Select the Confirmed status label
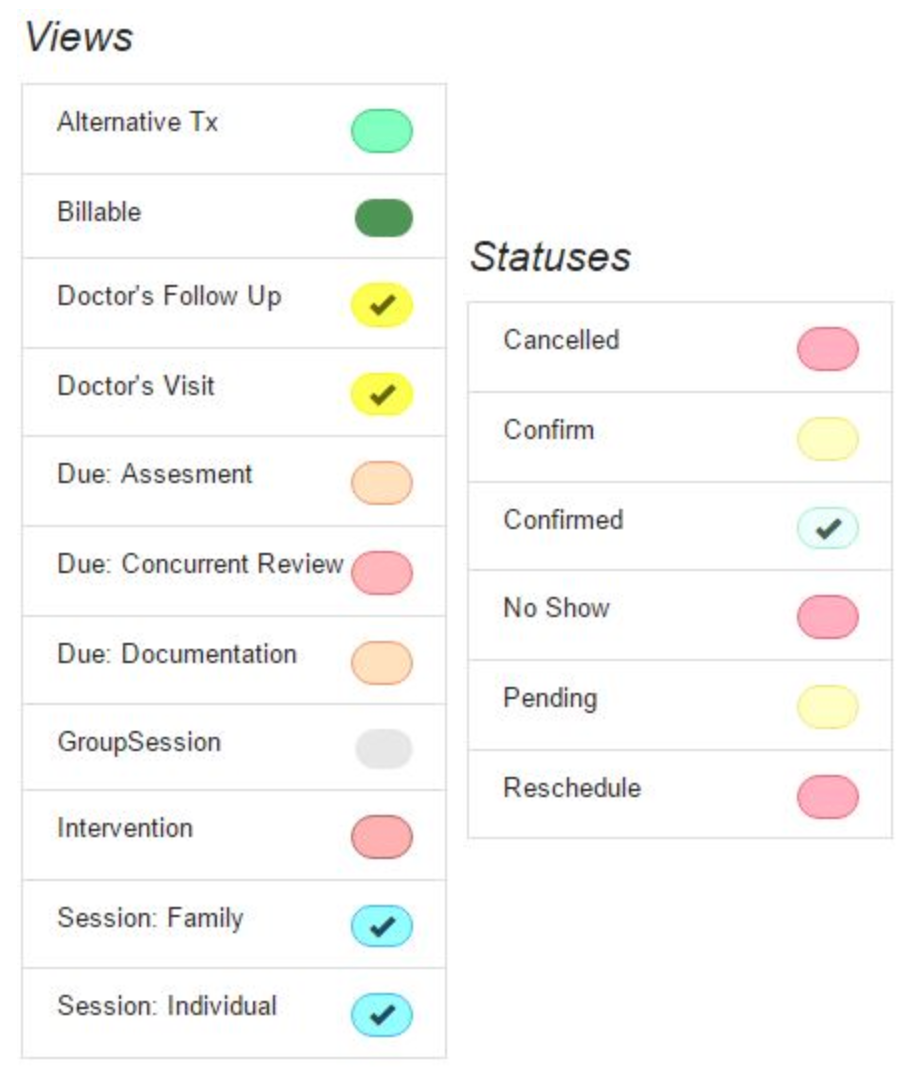The width and height of the screenshot is (908, 1078). point(563,520)
